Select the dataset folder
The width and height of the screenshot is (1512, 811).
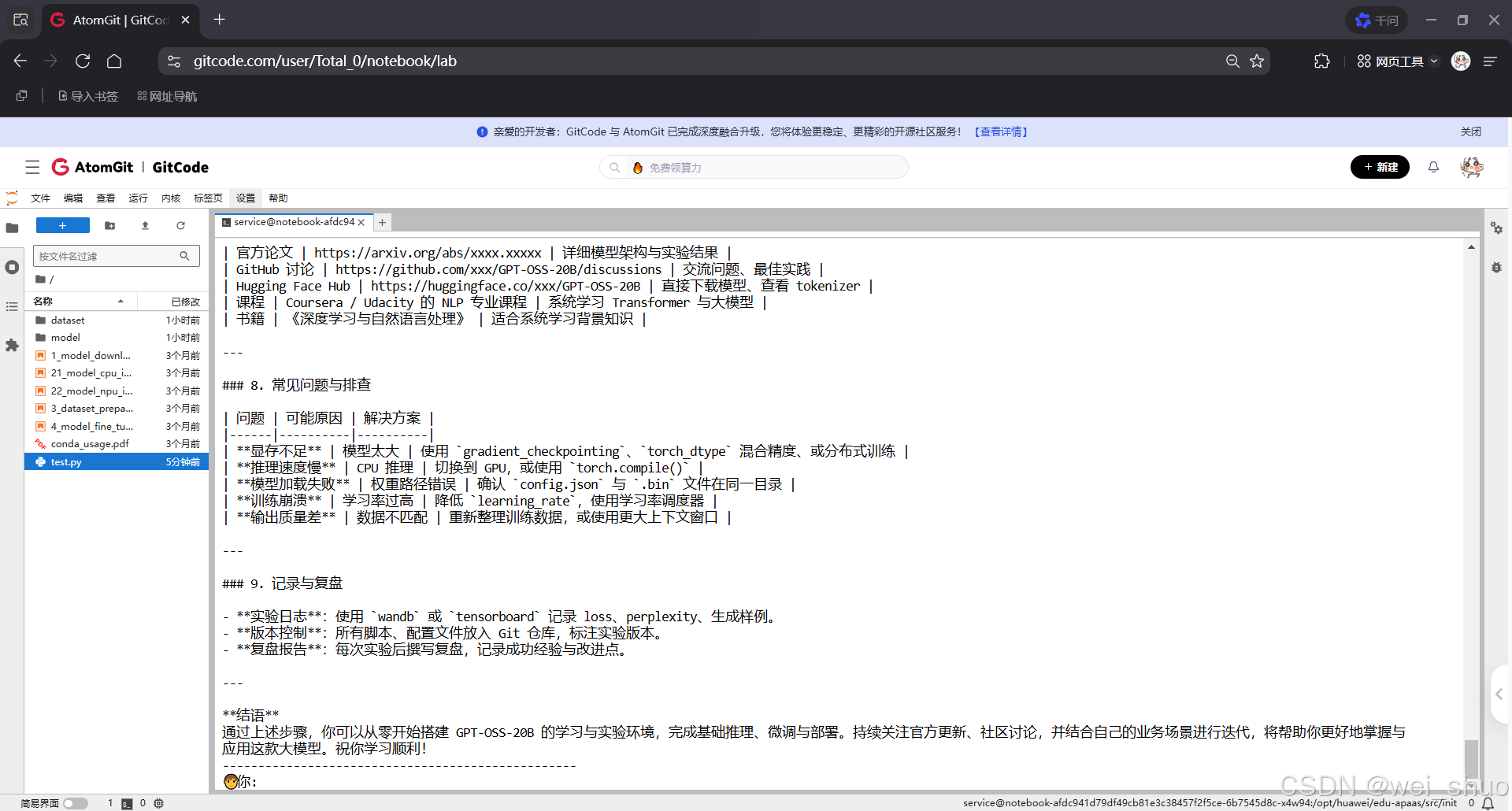117,320
